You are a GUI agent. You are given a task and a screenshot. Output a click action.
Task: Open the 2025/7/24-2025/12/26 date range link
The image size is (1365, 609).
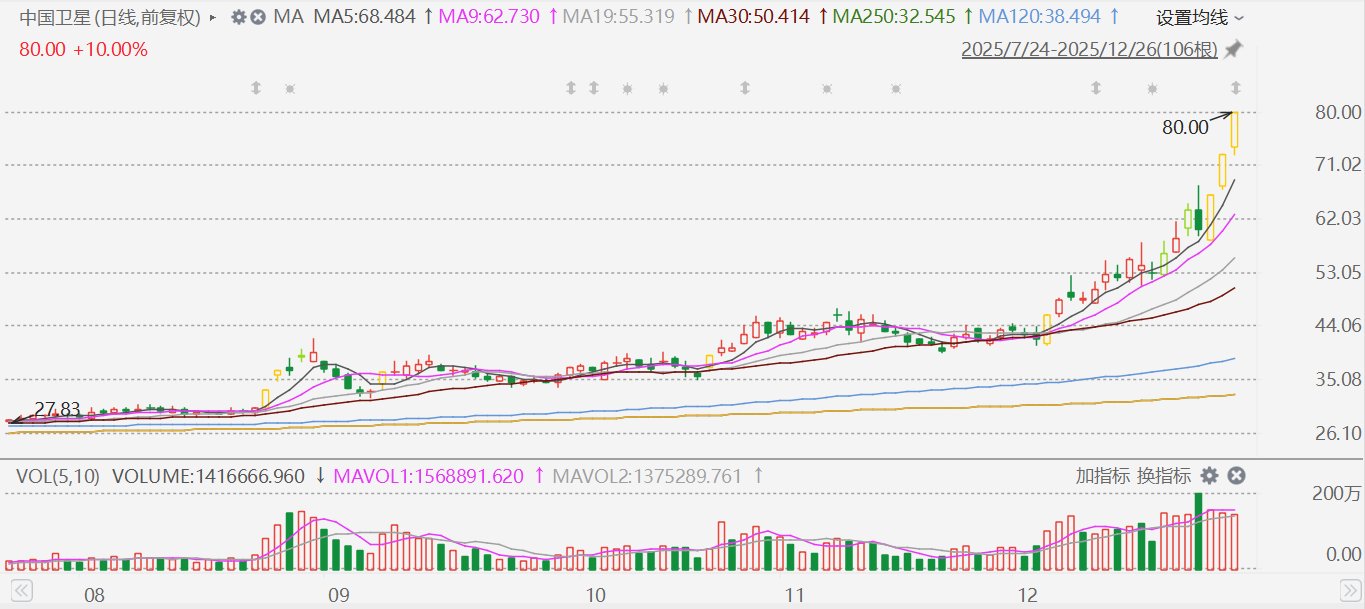[1091, 49]
